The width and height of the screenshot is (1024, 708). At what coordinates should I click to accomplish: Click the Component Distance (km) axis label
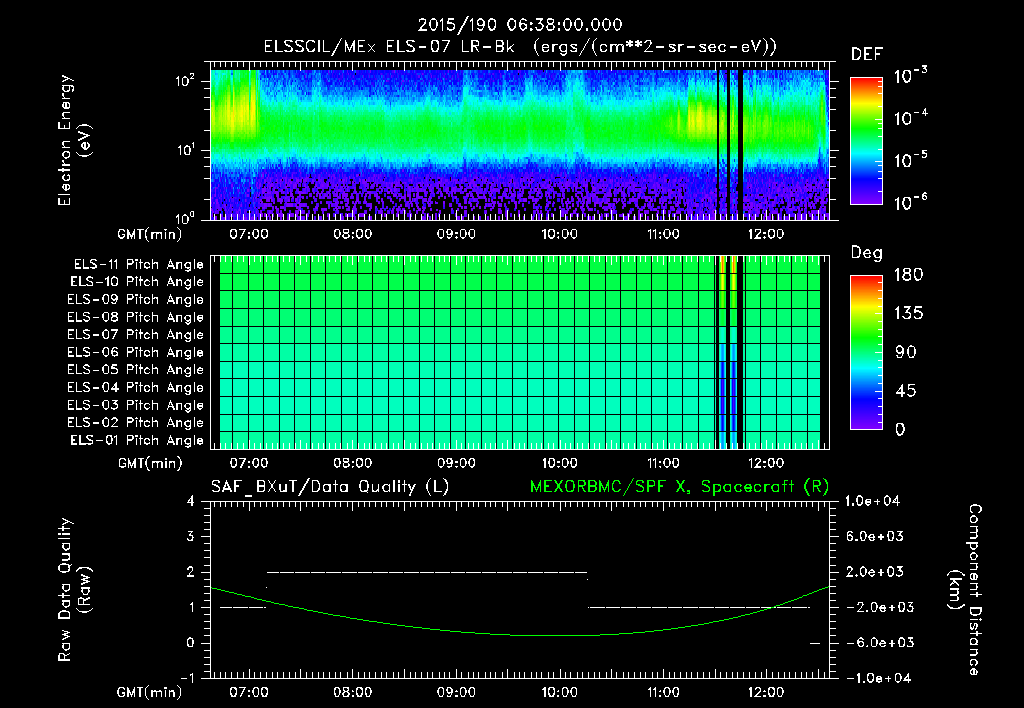[965, 590]
